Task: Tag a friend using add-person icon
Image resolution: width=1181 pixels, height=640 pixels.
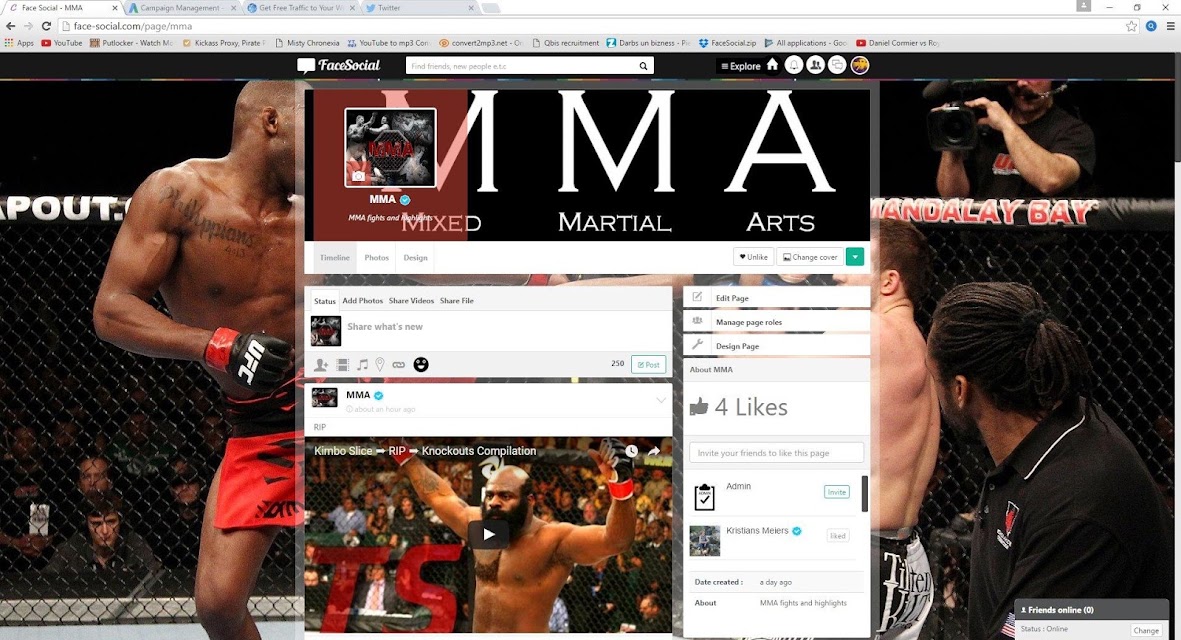Action: click(x=321, y=364)
